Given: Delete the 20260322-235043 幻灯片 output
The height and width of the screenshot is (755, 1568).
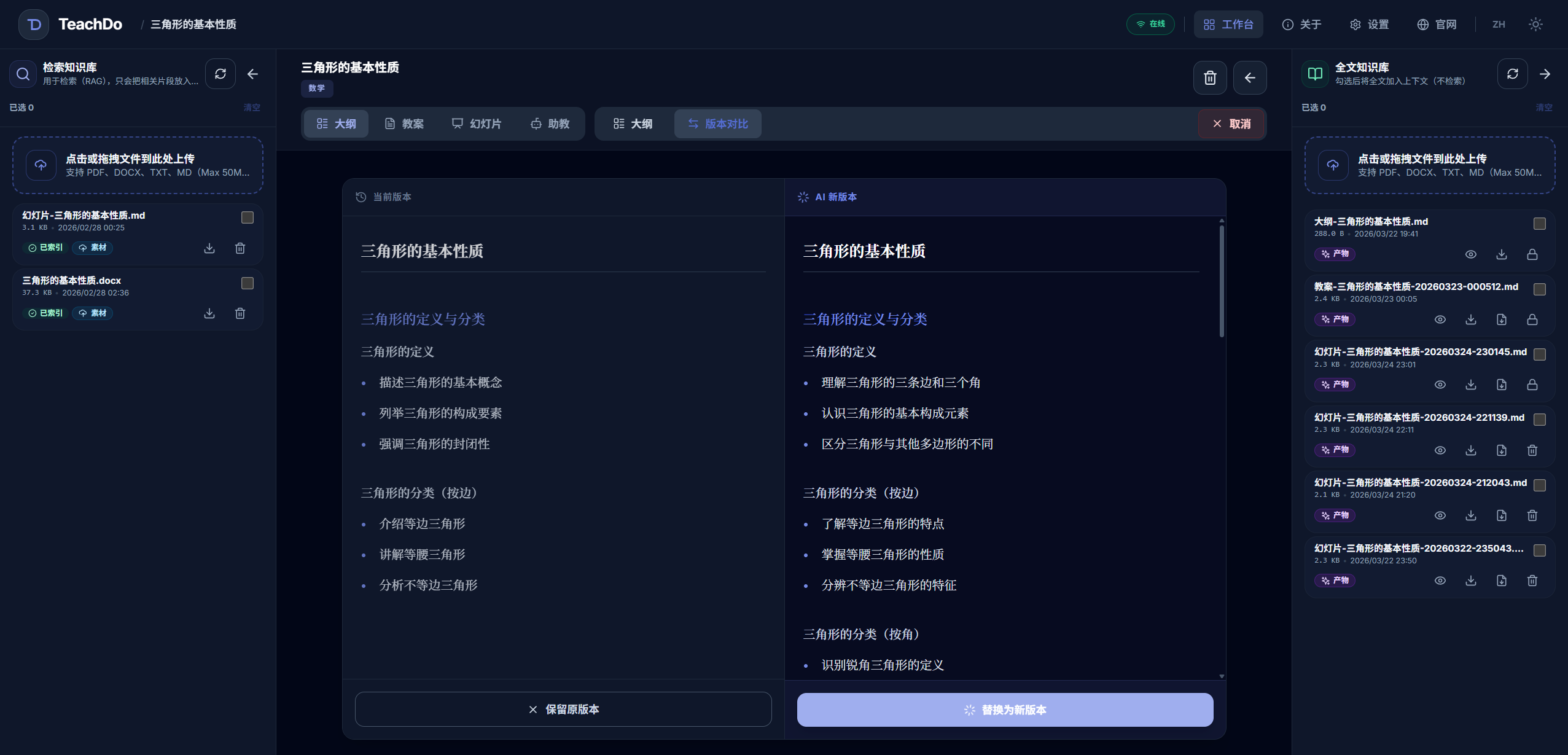Looking at the screenshot, I should [1532, 581].
